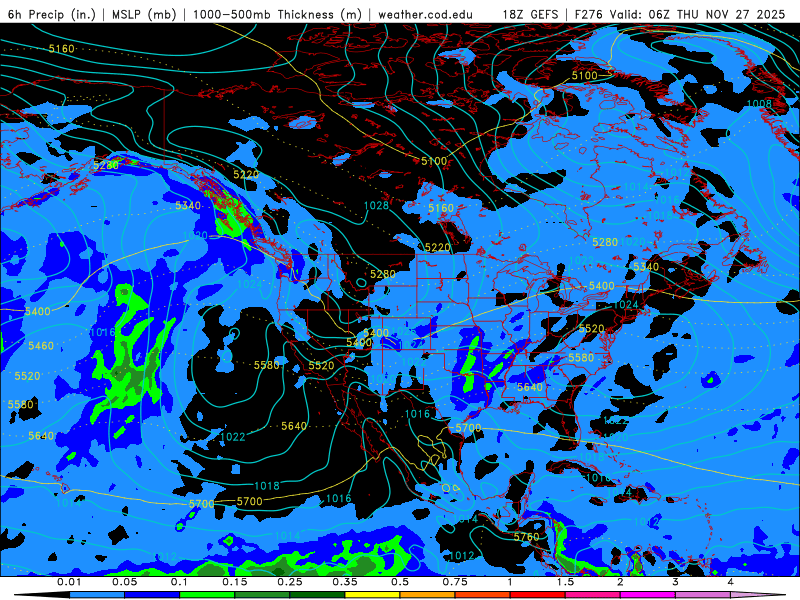Select the "1000-500mb Thickness (m)" title text
Screen dimensions: 800x600
pos(277,14)
